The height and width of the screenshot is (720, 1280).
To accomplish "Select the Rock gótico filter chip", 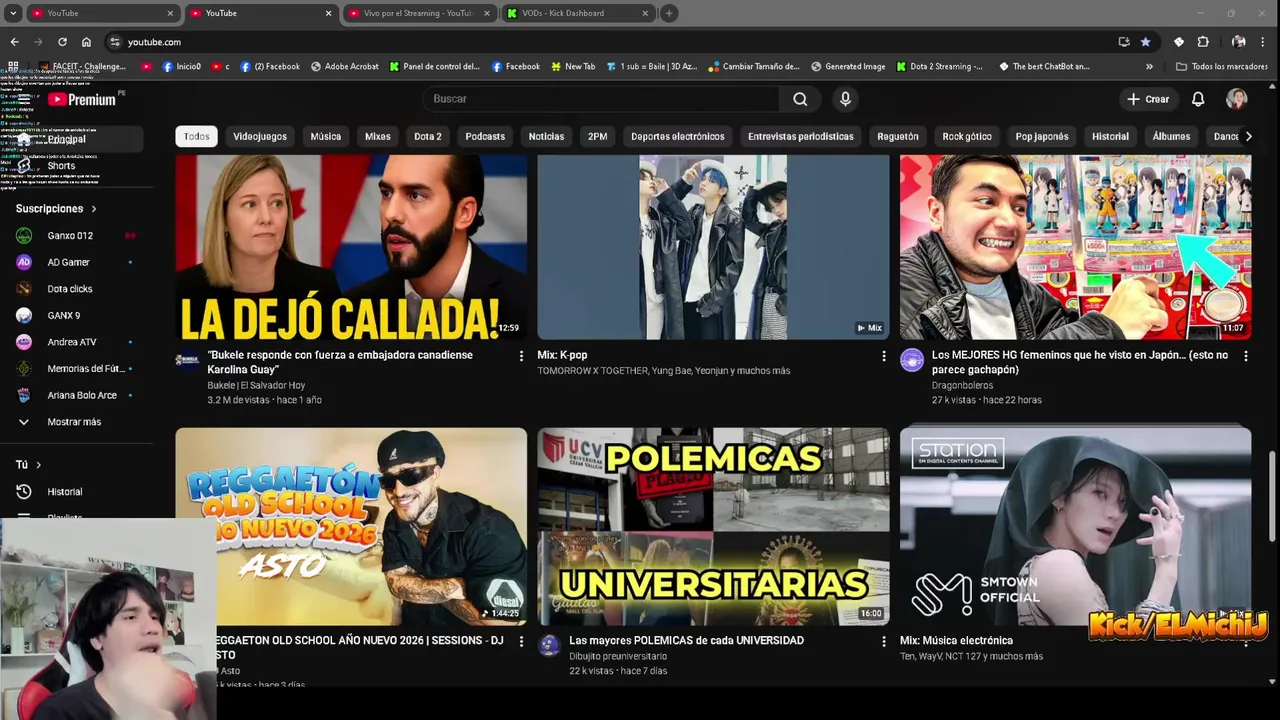I will [967, 136].
